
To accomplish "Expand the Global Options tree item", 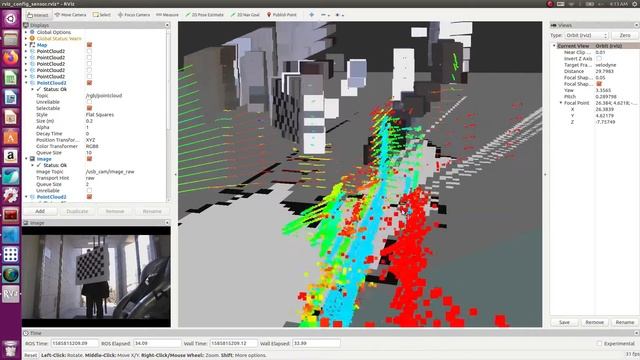I will pos(26,32).
